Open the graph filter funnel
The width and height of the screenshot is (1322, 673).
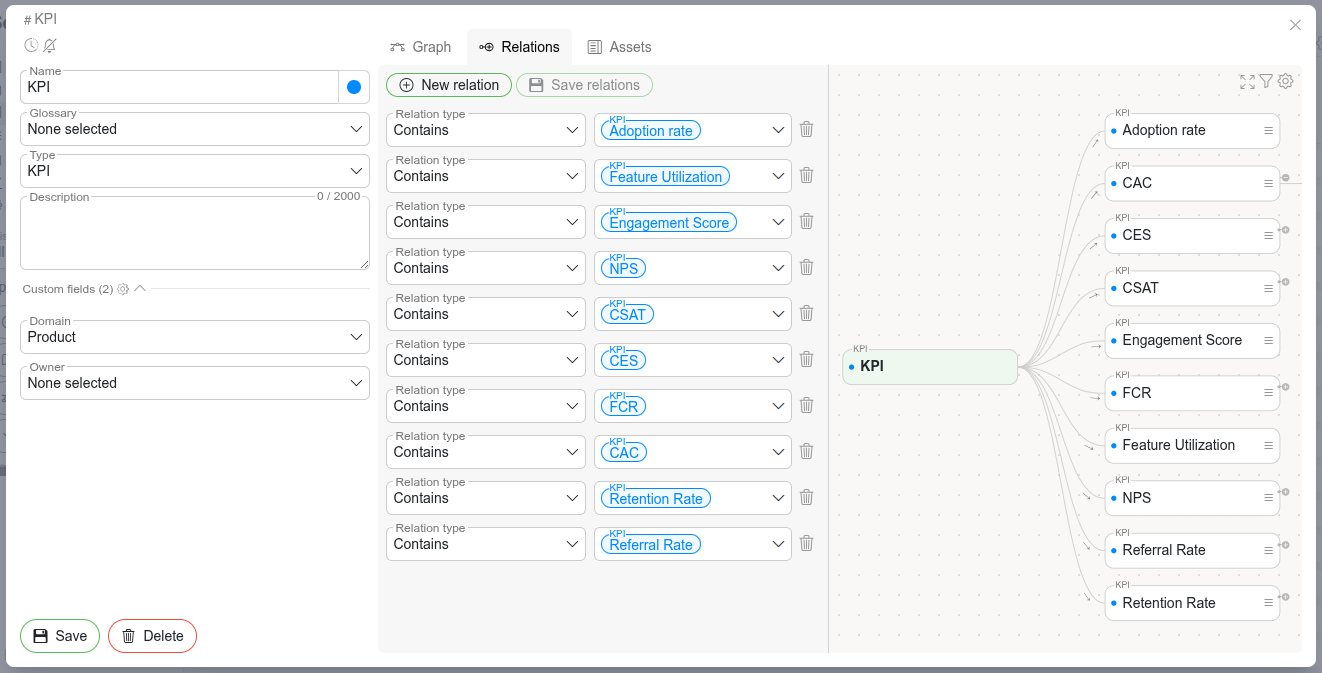coord(1266,82)
